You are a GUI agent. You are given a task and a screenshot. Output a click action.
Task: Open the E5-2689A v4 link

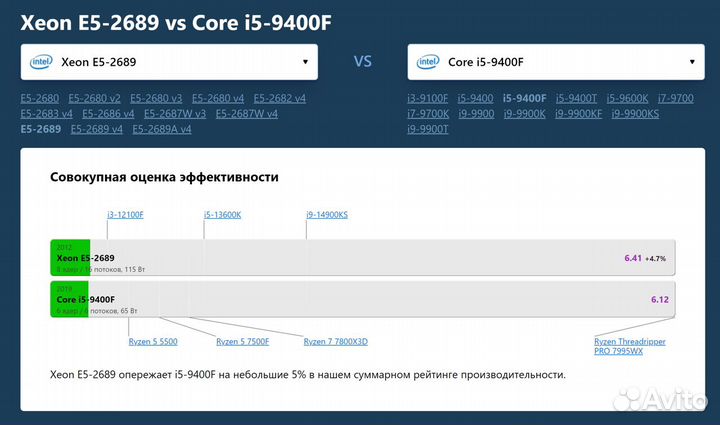pyautogui.click(x=162, y=129)
